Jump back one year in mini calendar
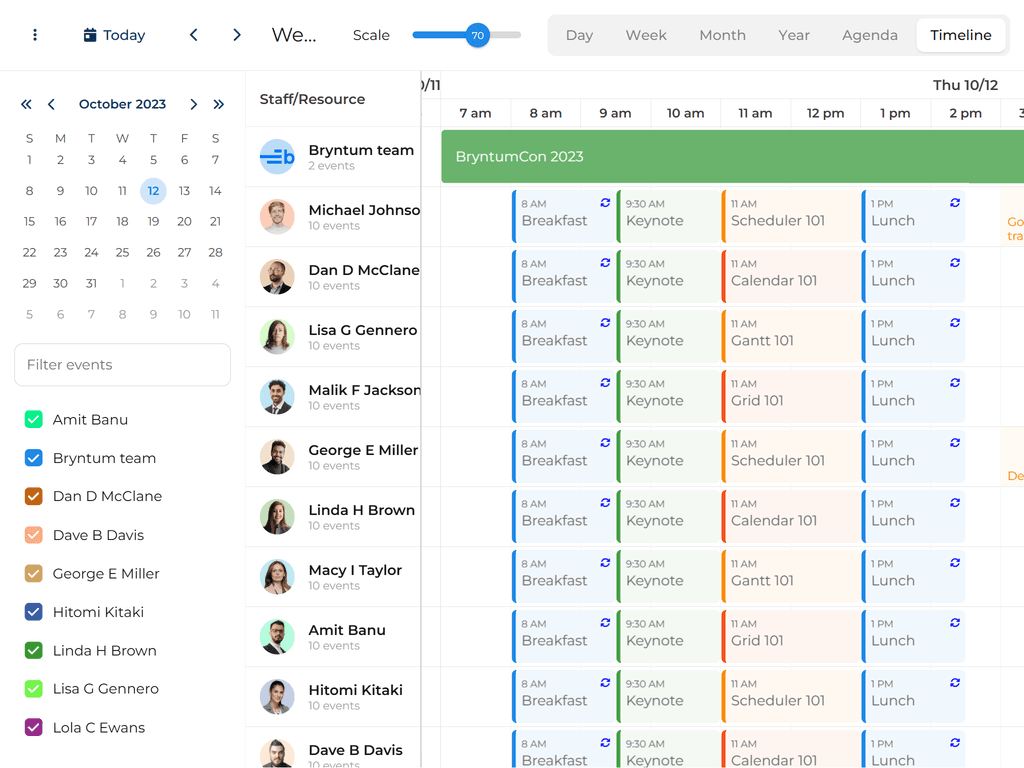This screenshot has height=768, width=1024. coord(26,104)
